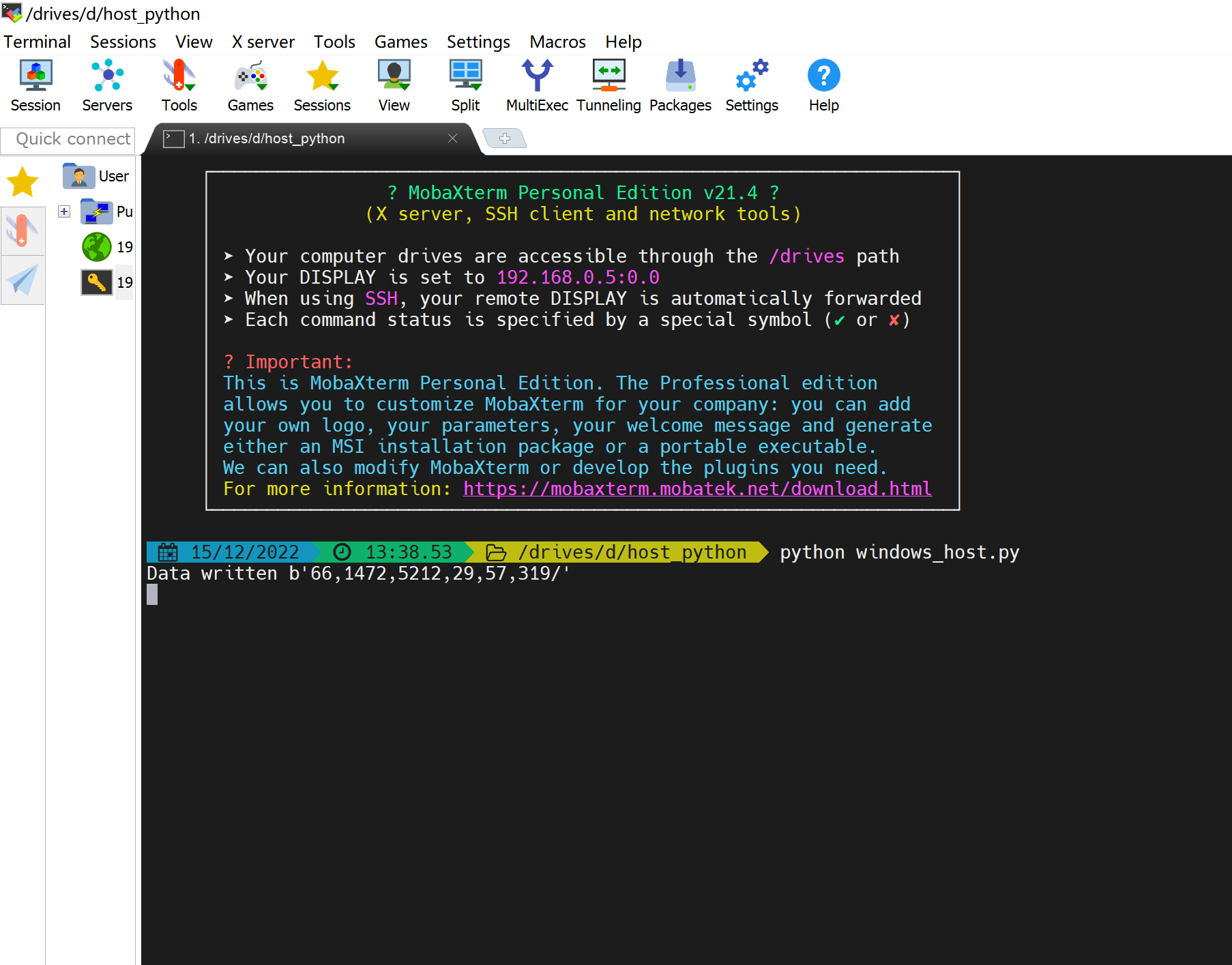Viewport: 1232px width, 965px height.
Task: Open the sidebar Tools knife tab
Action: (23, 231)
